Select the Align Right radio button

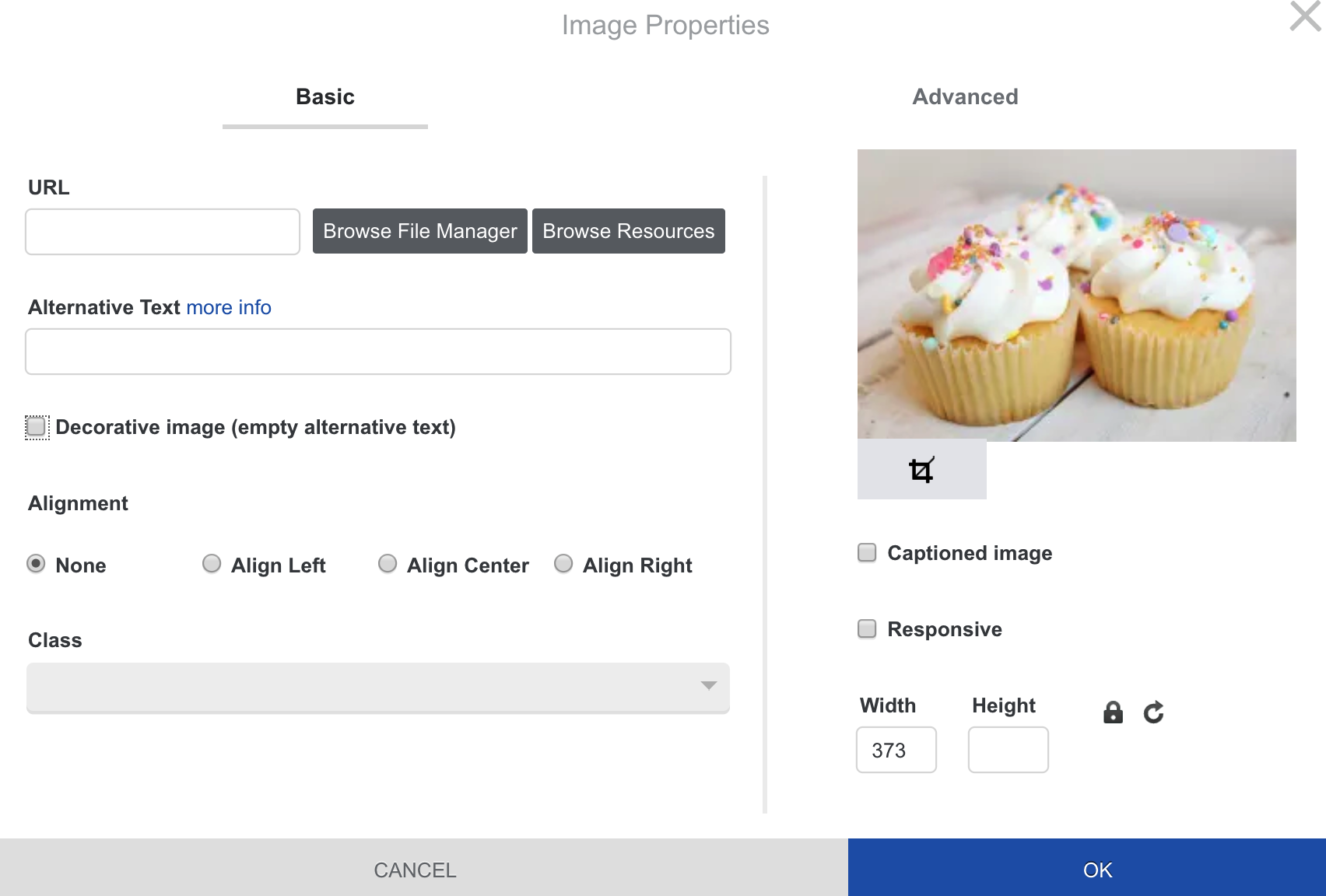(x=563, y=564)
